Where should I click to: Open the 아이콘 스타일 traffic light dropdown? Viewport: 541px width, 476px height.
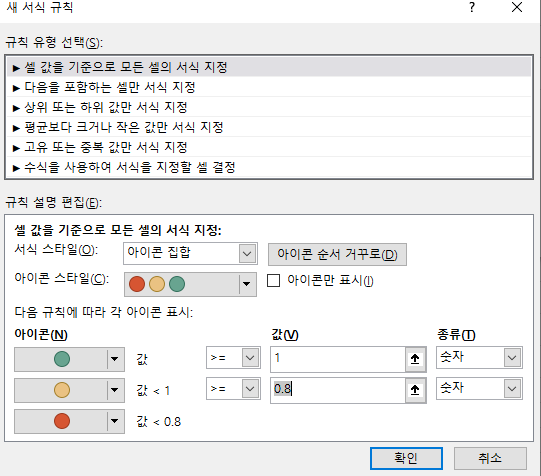click(190, 284)
